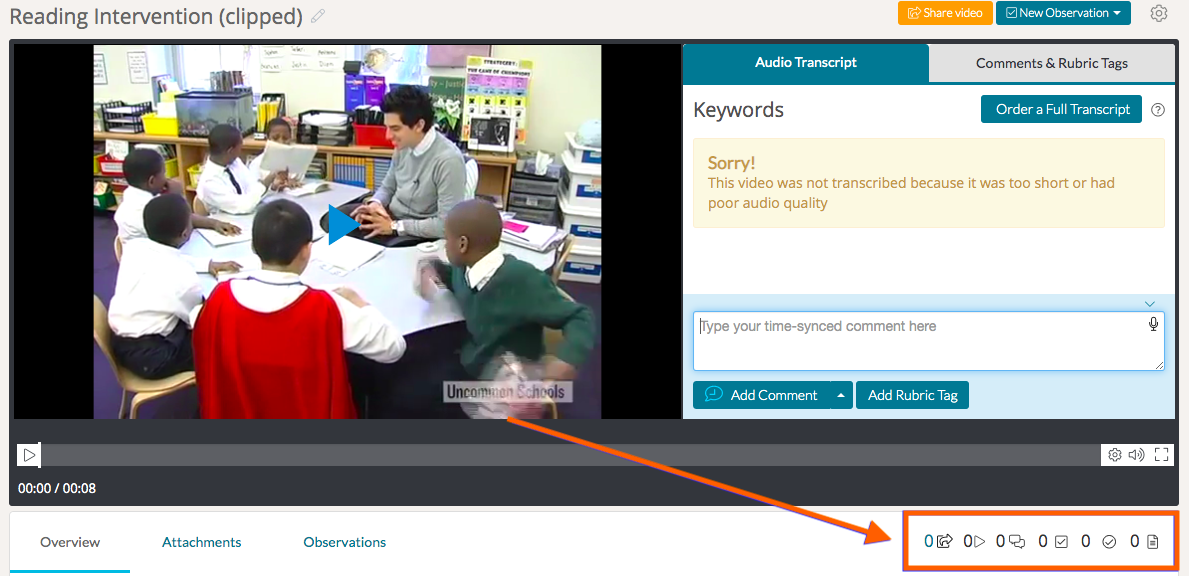
Task: Click the Share video button
Action: coord(945,13)
